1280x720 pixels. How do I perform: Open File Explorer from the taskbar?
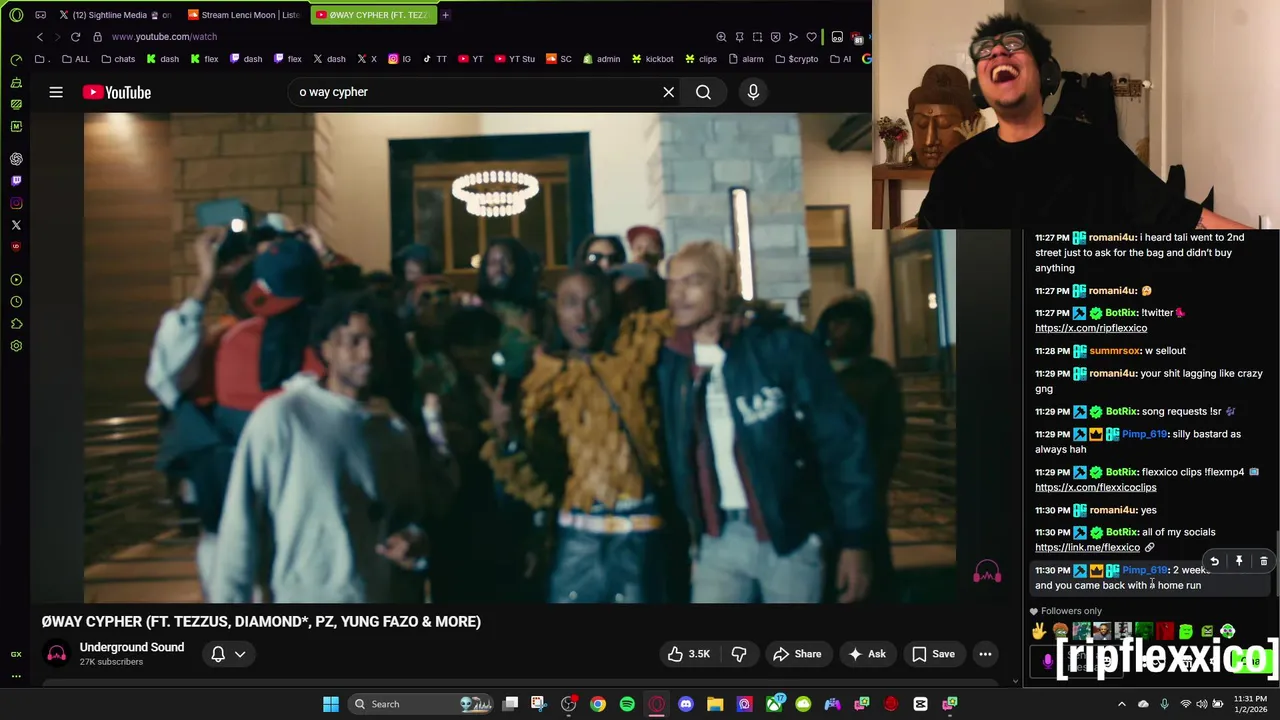click(x=715, y=704)
